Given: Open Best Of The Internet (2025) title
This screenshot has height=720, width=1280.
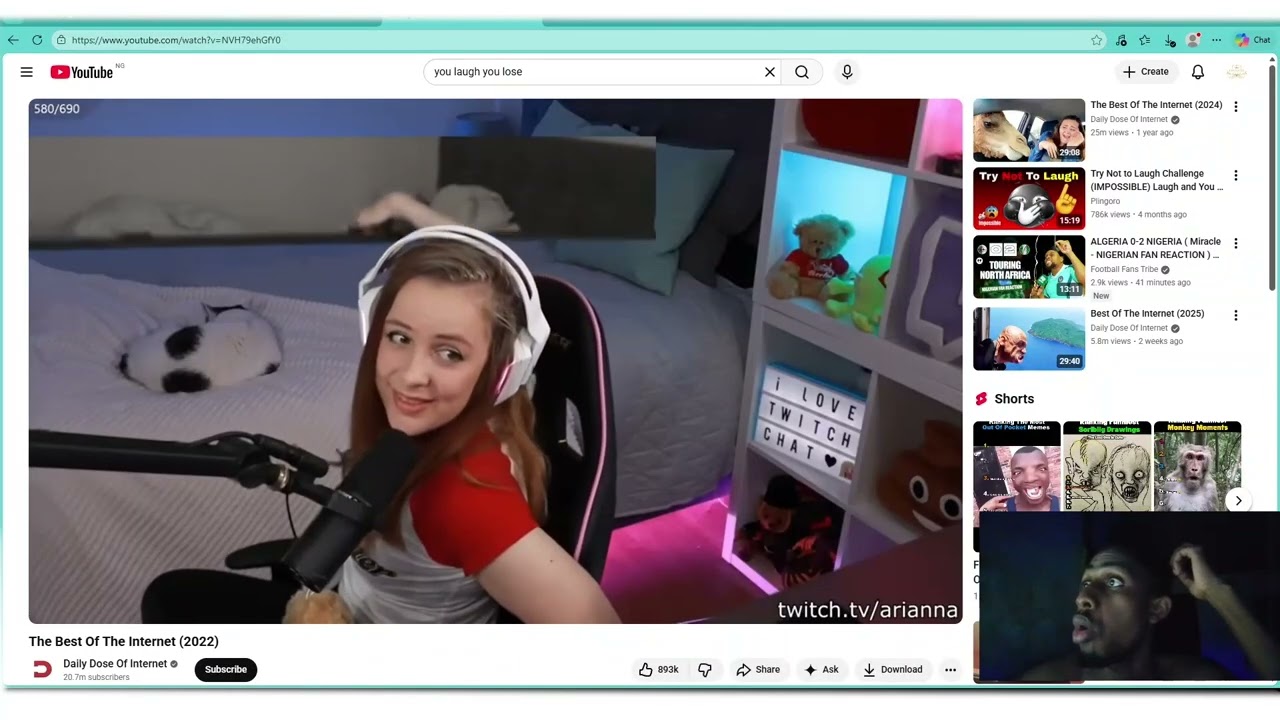Looking at the screenshot, I should tap(1147, 314).
